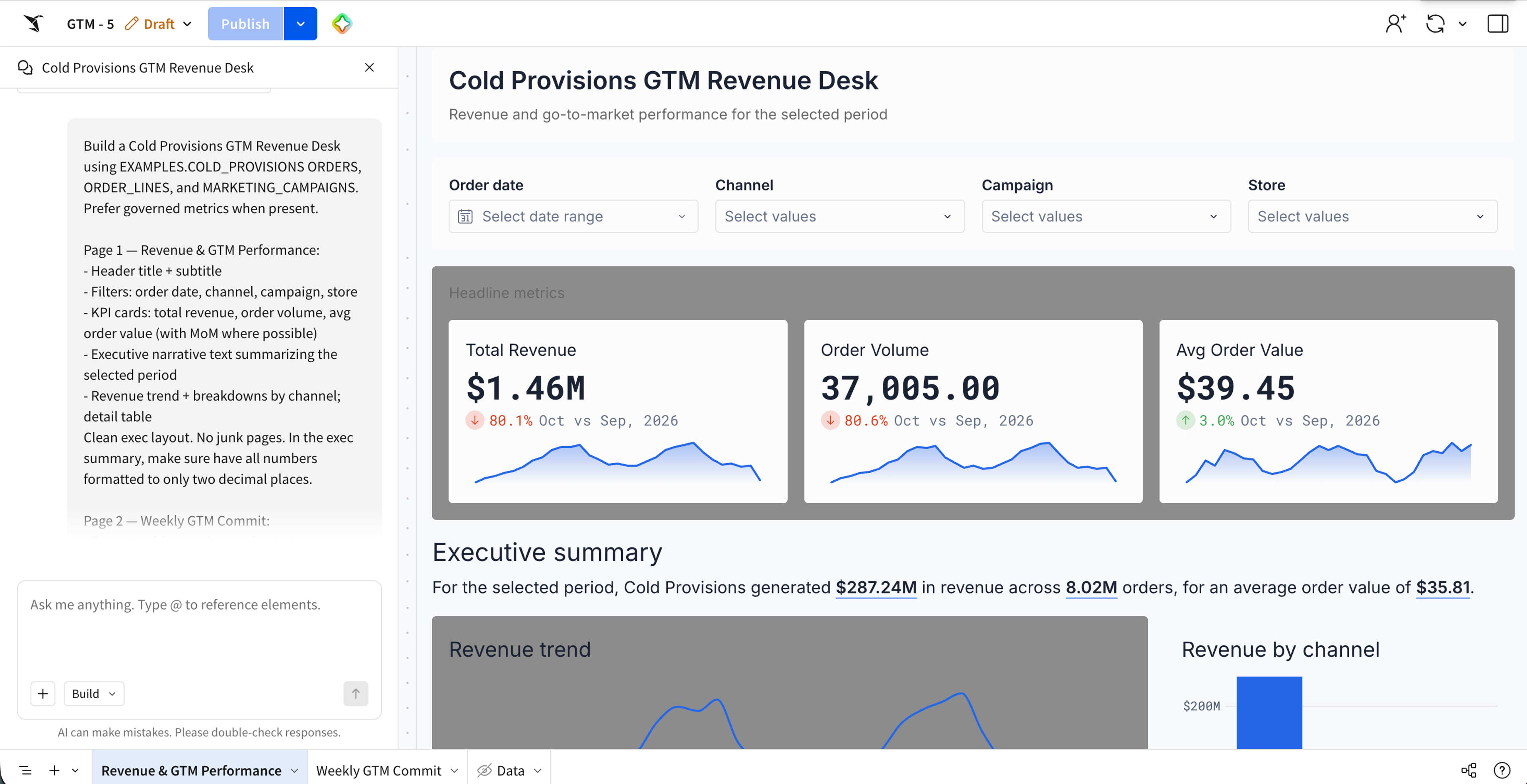Viewport: 1527px width, 784px height.
Task: Select Revenue & GTM Performance tab
Action: (191, 770)
